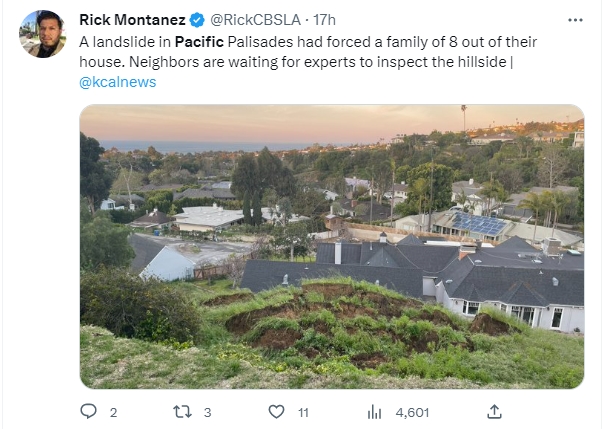The image size is (603, 429).
Task: Click the retweet count of 3
Action: pyautogui.click(x=208, y=412)
